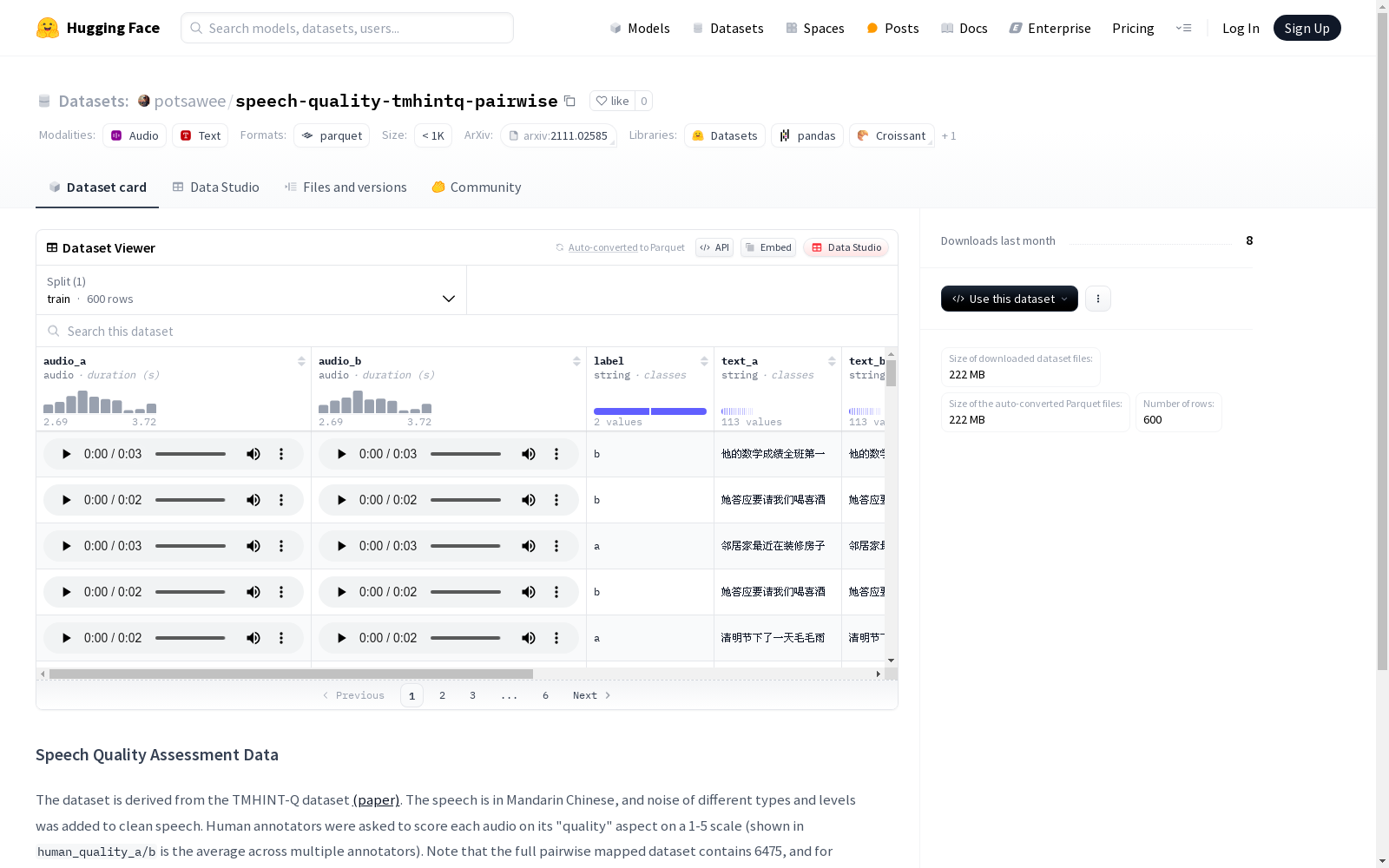
Task: Click the main search models field
Action: (x=347, y=28)
